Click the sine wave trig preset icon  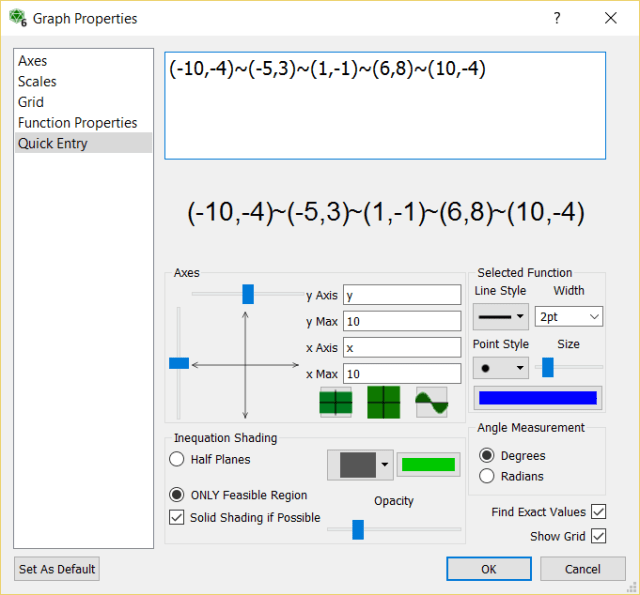pyautogui.click(x=431, y=402)
